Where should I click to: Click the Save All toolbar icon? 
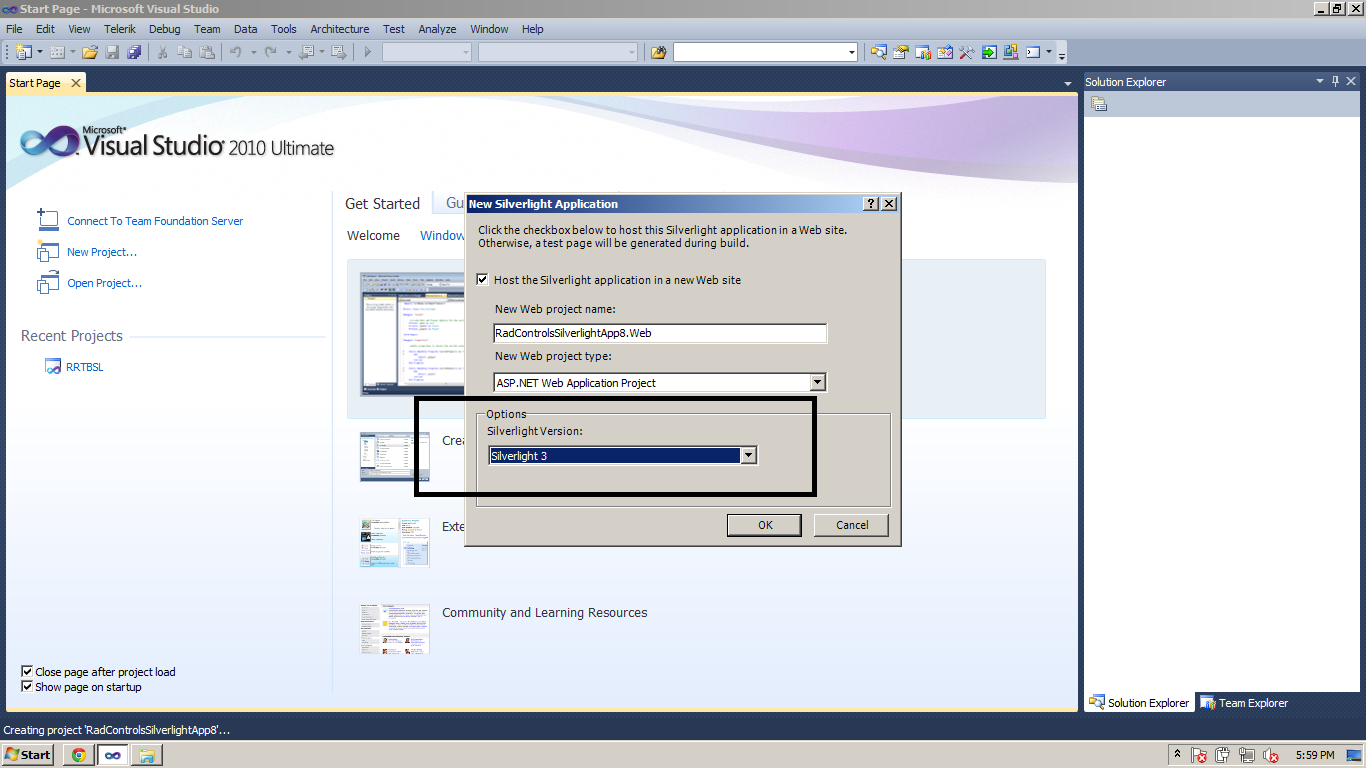134,52
